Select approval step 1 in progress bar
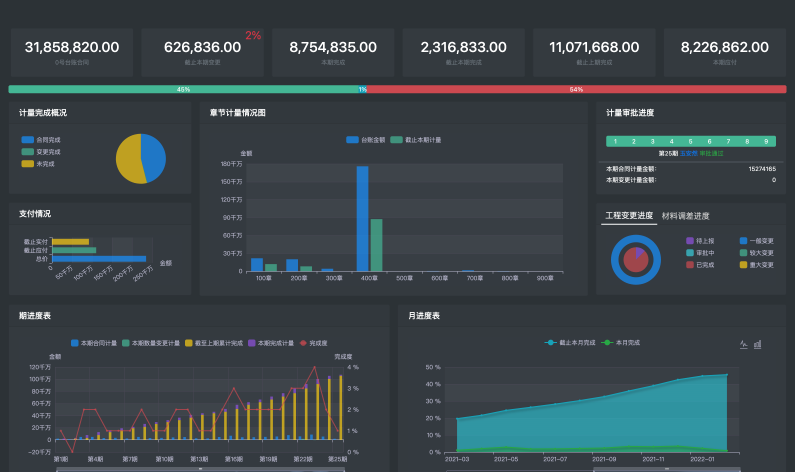Image resolution: width=795 pixels, height=472 pixels. 615,141
